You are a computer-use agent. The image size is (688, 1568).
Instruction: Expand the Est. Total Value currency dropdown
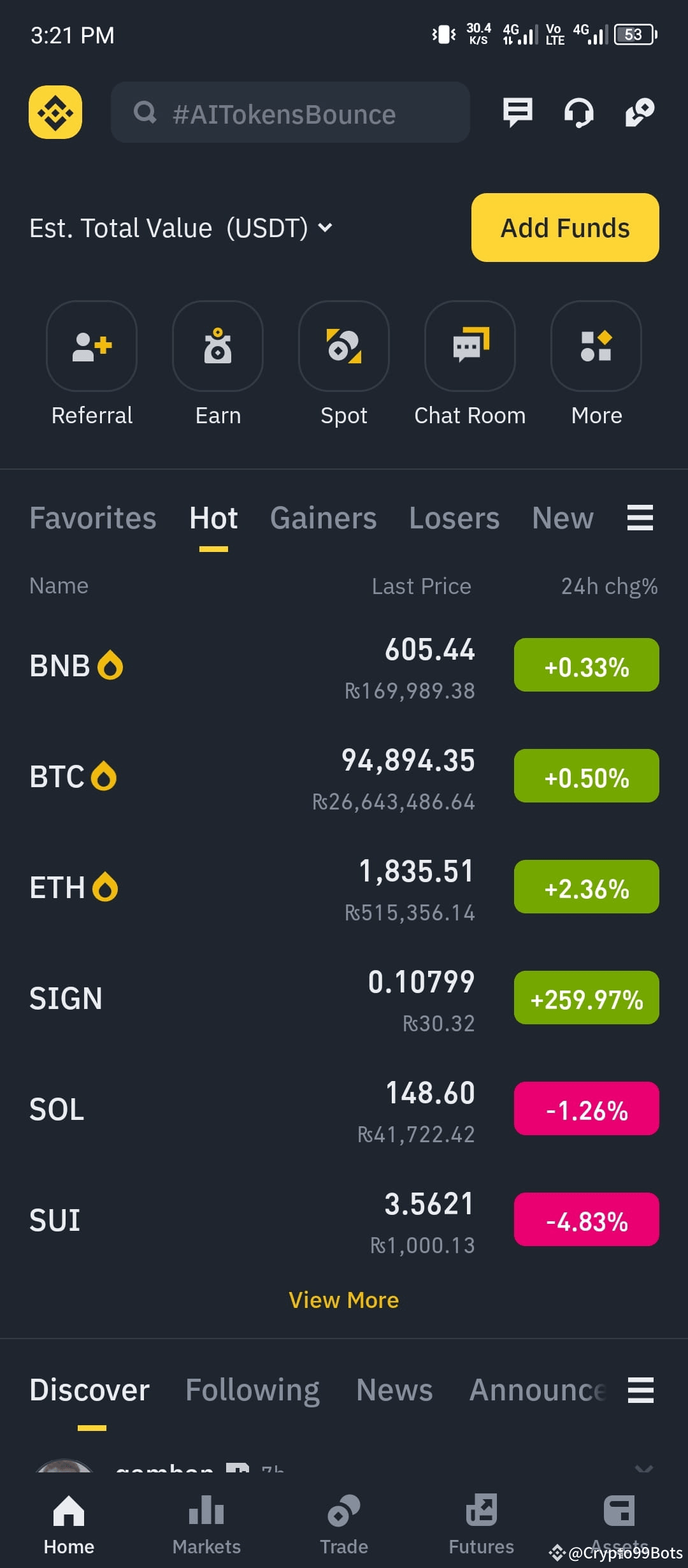[x=325, y=228]
